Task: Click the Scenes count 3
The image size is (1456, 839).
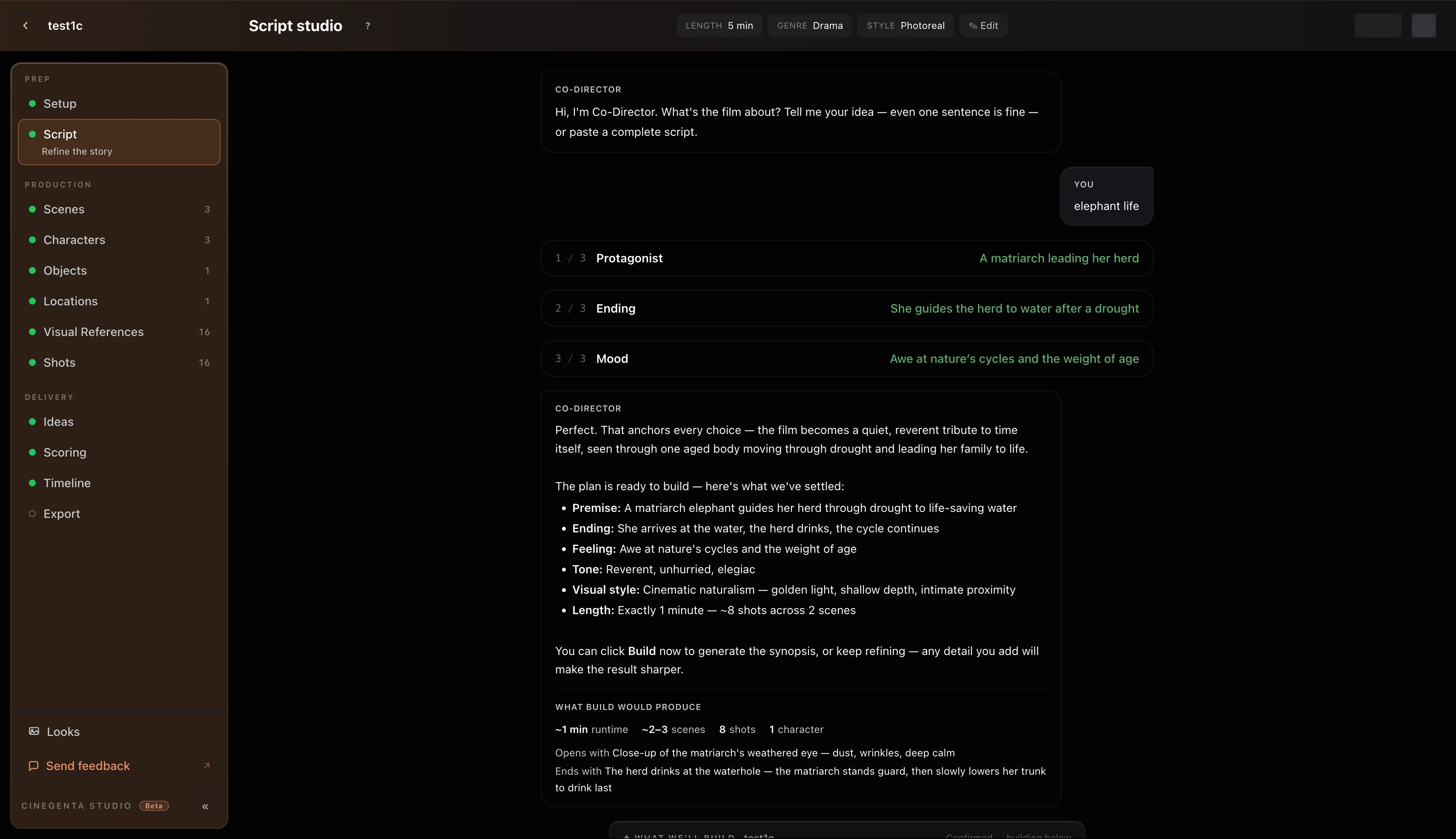Action: 207,209
